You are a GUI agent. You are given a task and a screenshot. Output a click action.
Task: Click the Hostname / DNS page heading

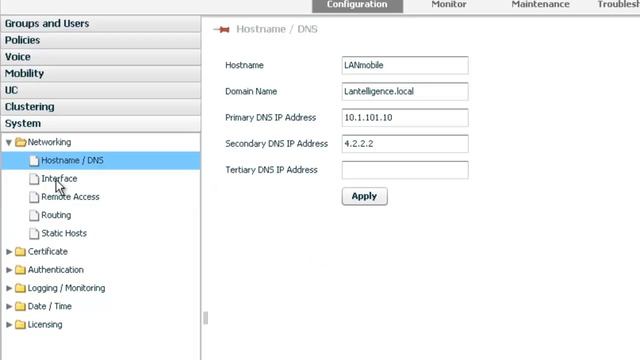pyautogui.click(x=277, y=29)
